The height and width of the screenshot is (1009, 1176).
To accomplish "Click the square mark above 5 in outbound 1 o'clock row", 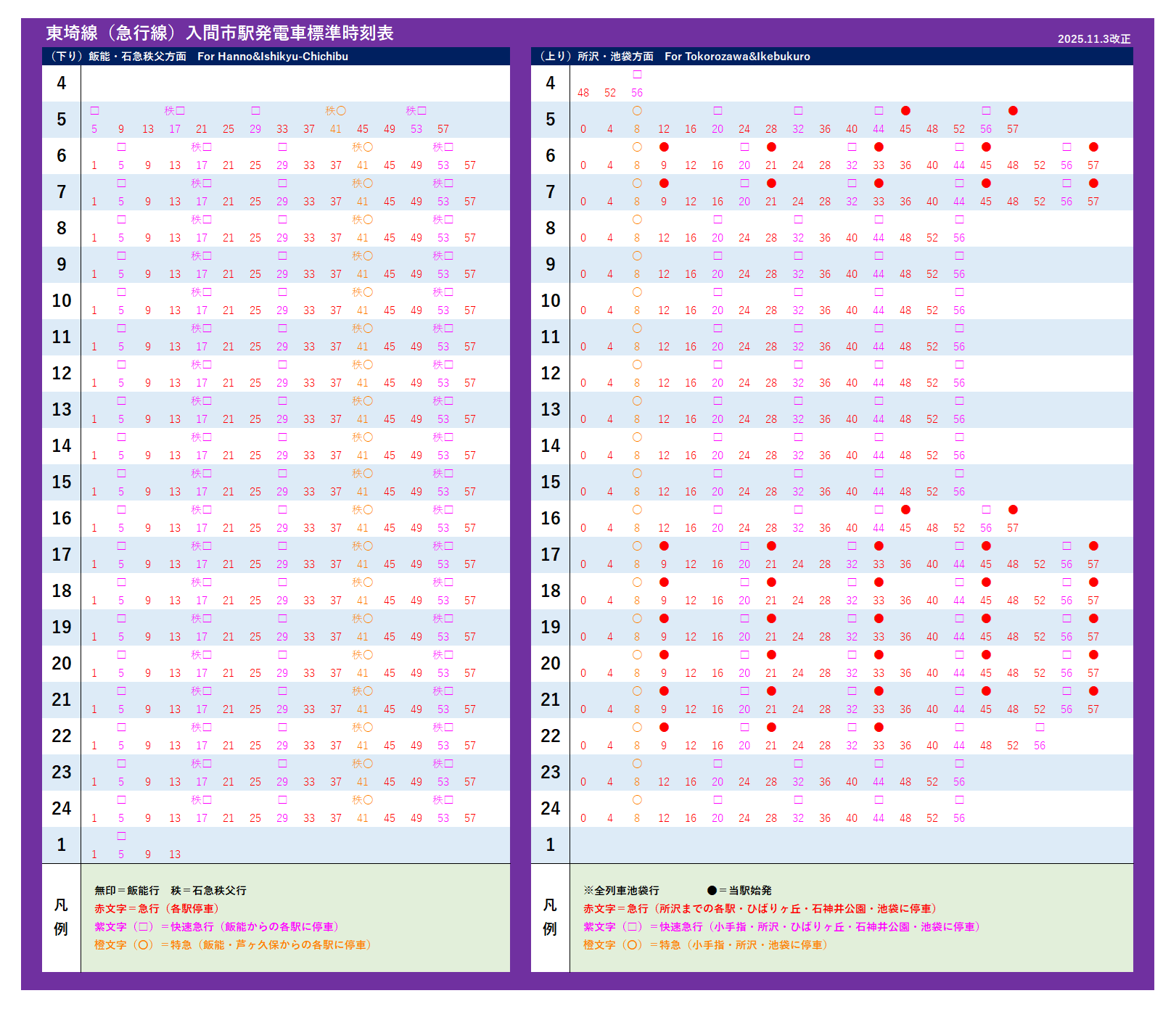I will pyautogui.click(x=121, y=836).
